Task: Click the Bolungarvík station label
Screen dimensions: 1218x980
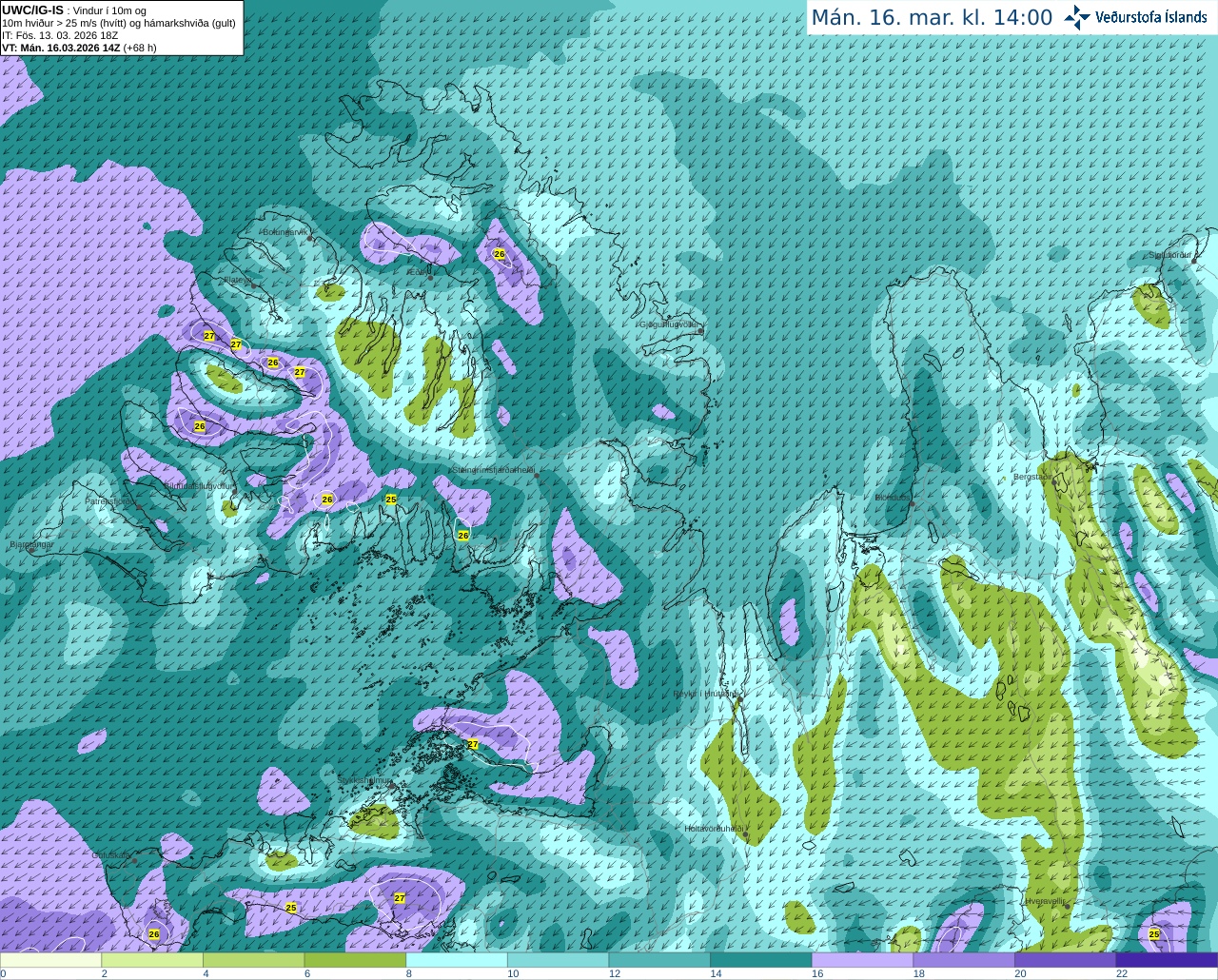Action: (284, 231)
